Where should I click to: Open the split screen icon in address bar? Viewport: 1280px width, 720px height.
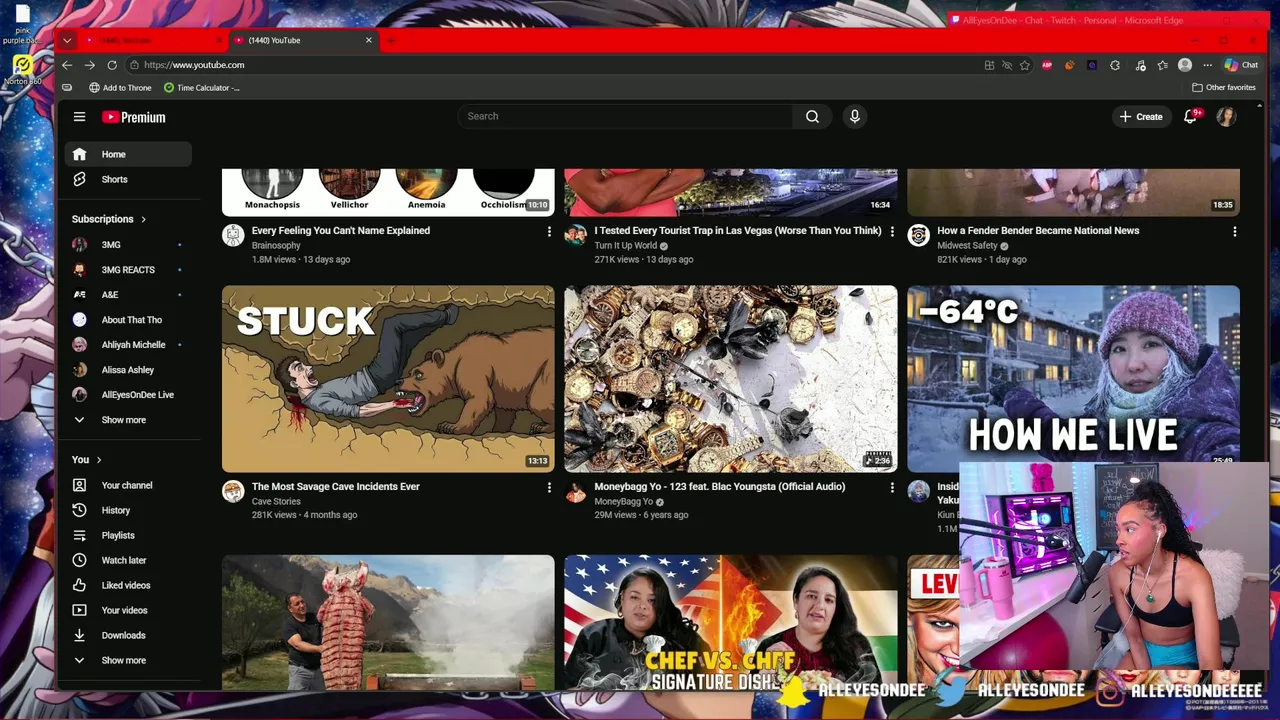point(989,65)
